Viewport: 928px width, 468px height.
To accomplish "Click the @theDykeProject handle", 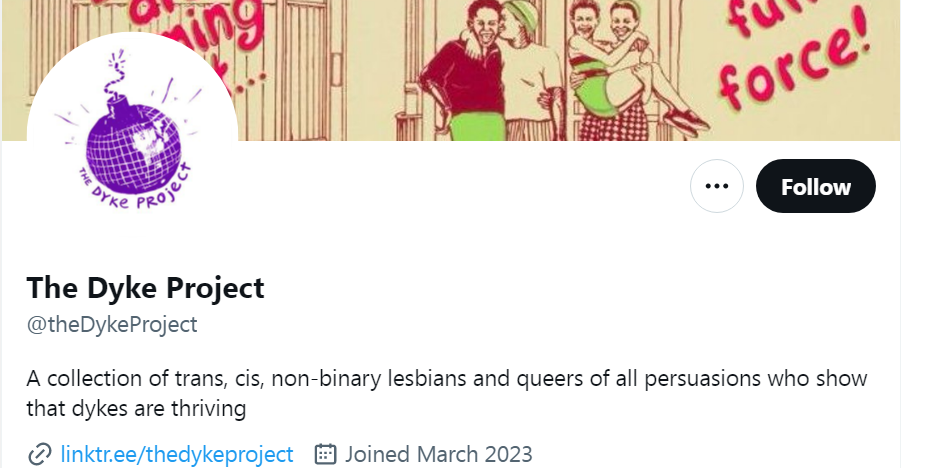I will [112, 324].
